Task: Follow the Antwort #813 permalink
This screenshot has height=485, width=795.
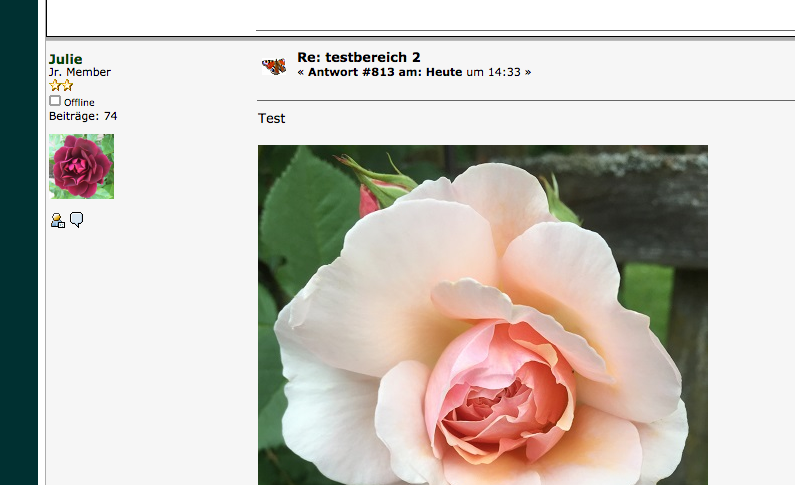Action: coord(350,72)
